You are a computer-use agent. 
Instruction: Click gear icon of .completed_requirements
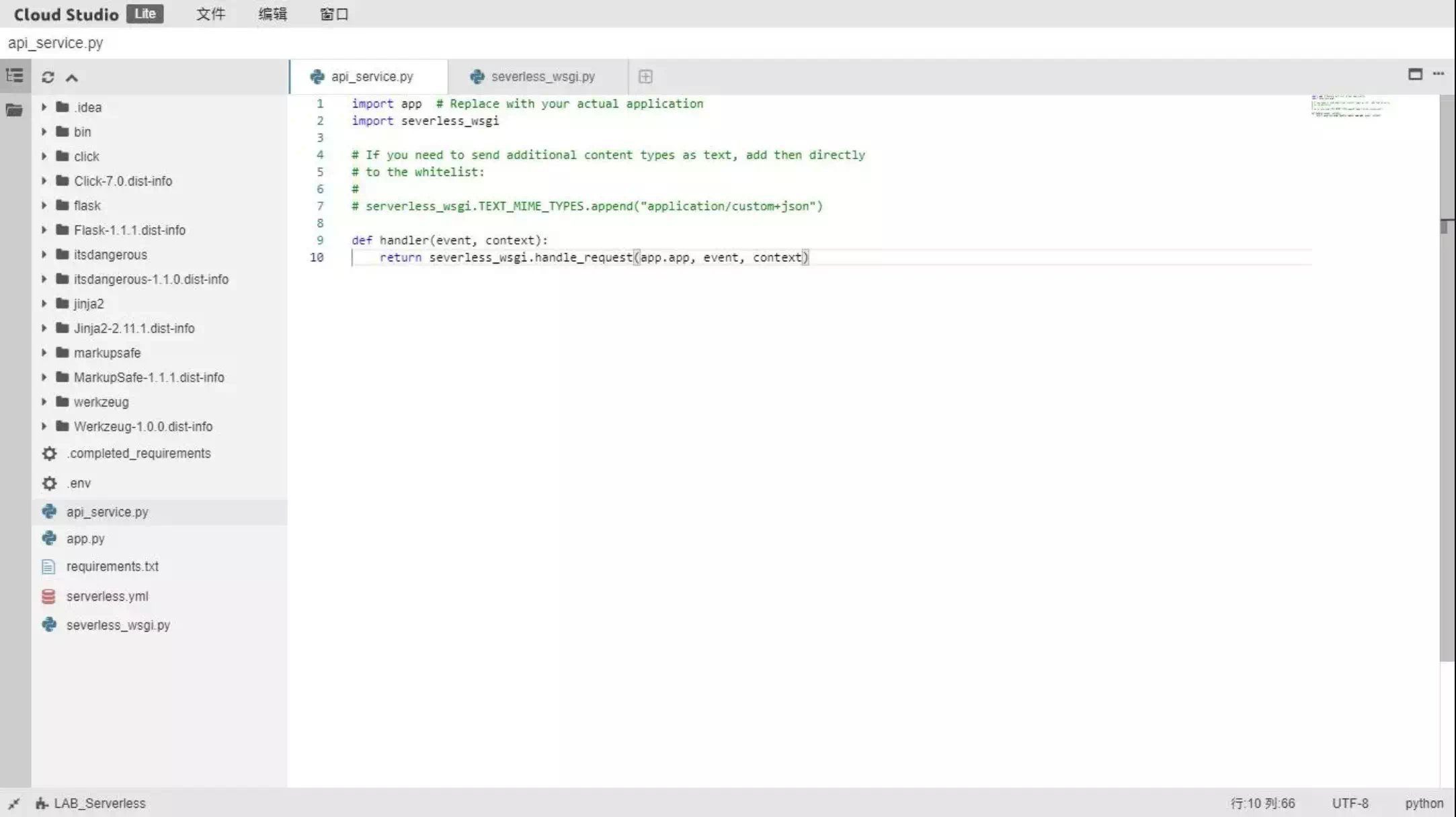tap(49, 454)
